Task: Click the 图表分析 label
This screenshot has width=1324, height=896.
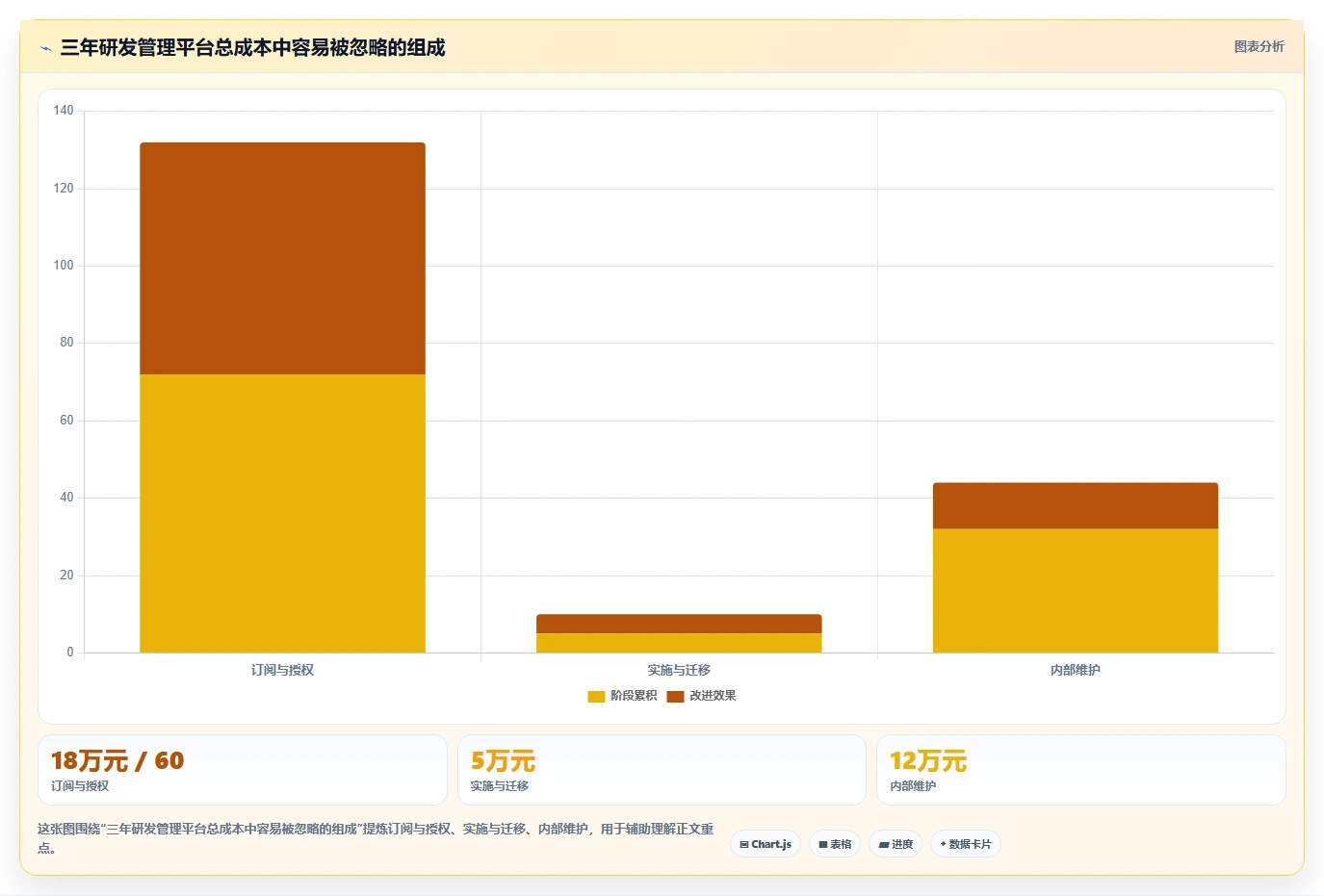Action: coord(1259,46)
